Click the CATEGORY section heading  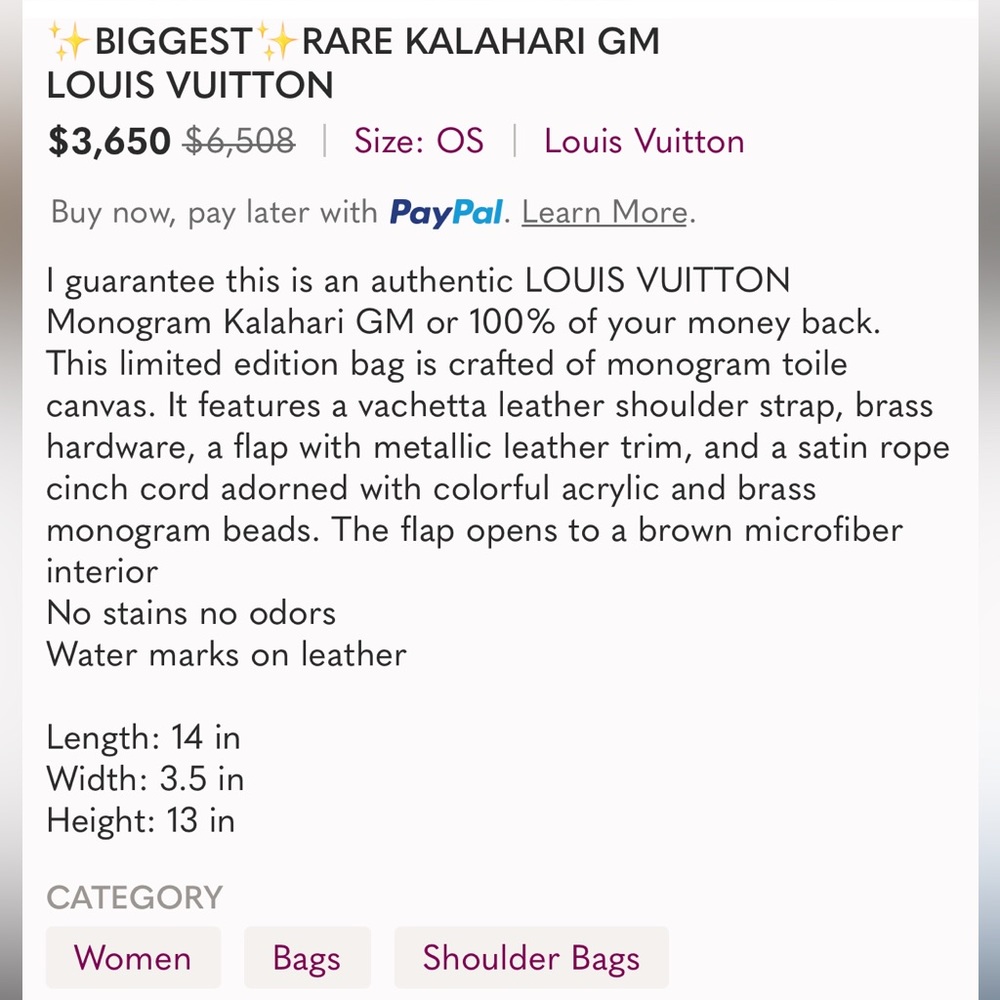(135, 897)
